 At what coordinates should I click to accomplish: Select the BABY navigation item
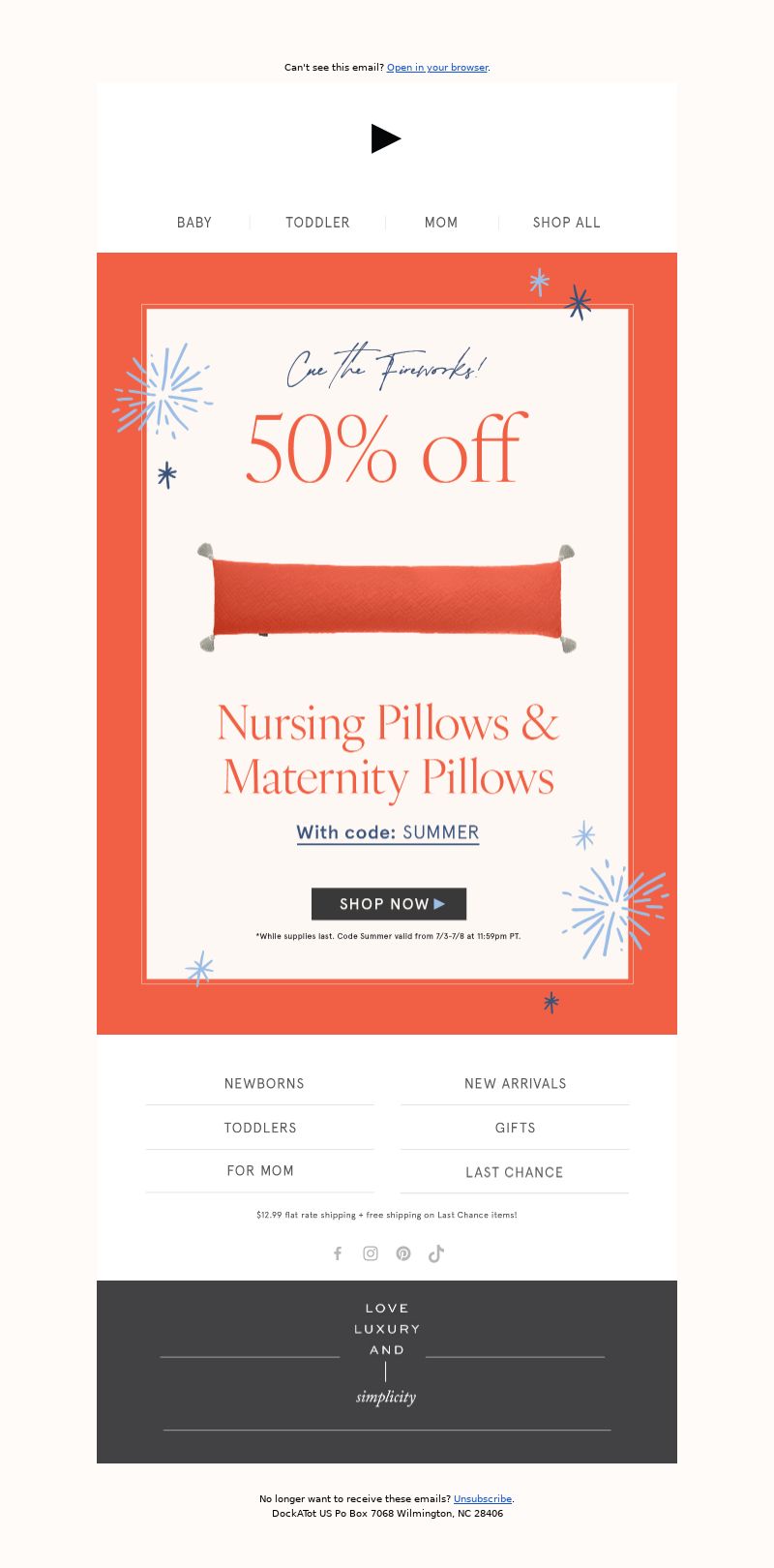(x=194, y=223)
